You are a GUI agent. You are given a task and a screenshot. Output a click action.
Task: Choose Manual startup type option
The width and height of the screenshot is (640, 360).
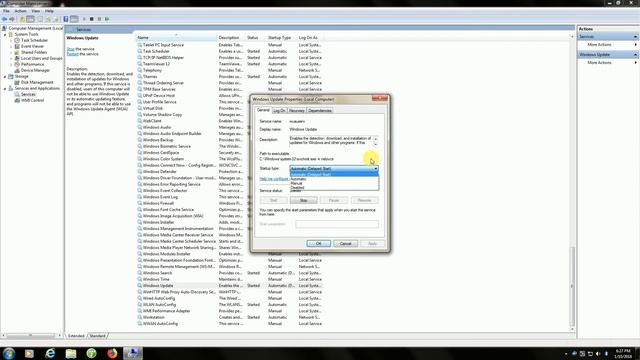point(334,183)
